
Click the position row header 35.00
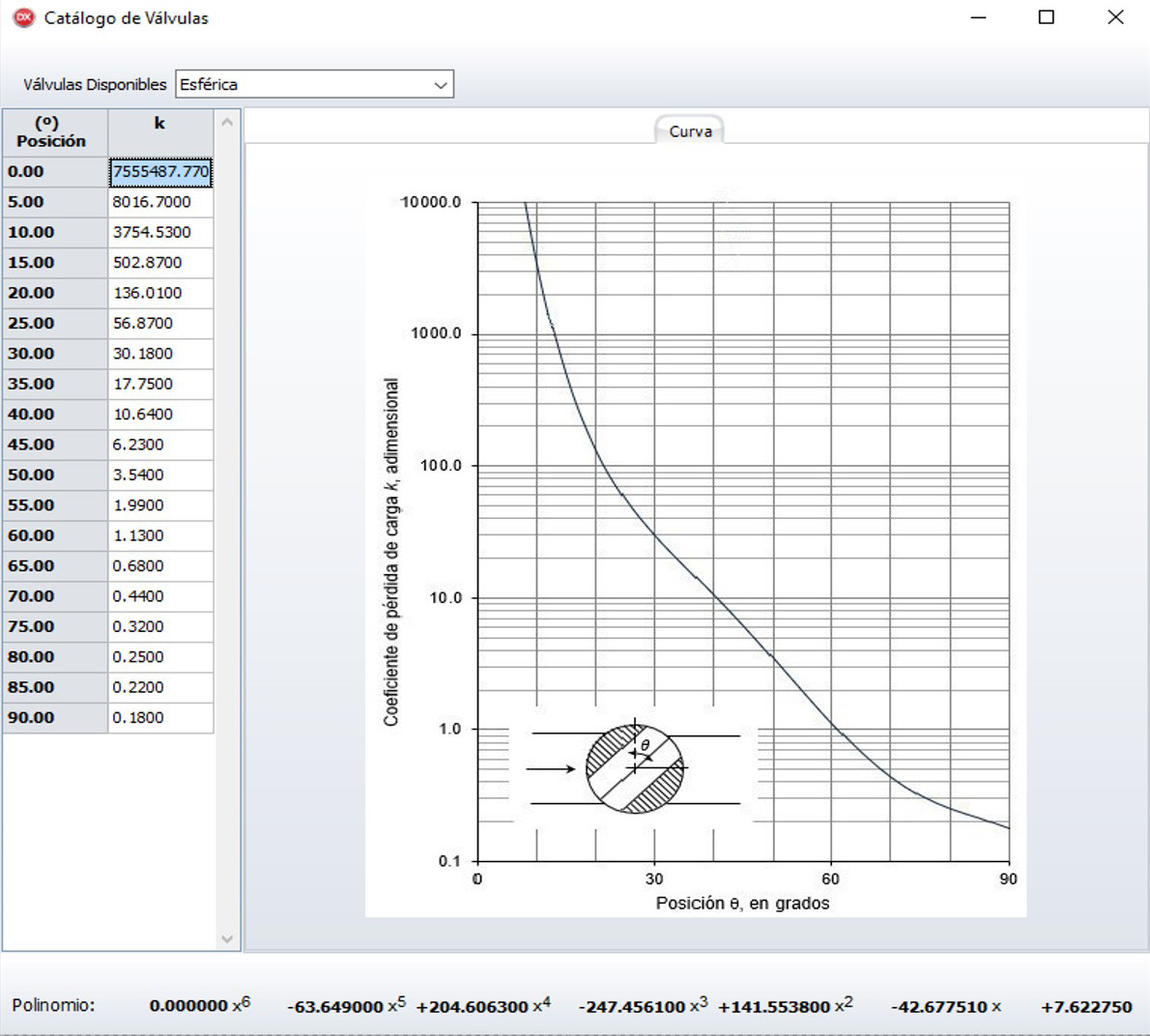click(55, 385)
